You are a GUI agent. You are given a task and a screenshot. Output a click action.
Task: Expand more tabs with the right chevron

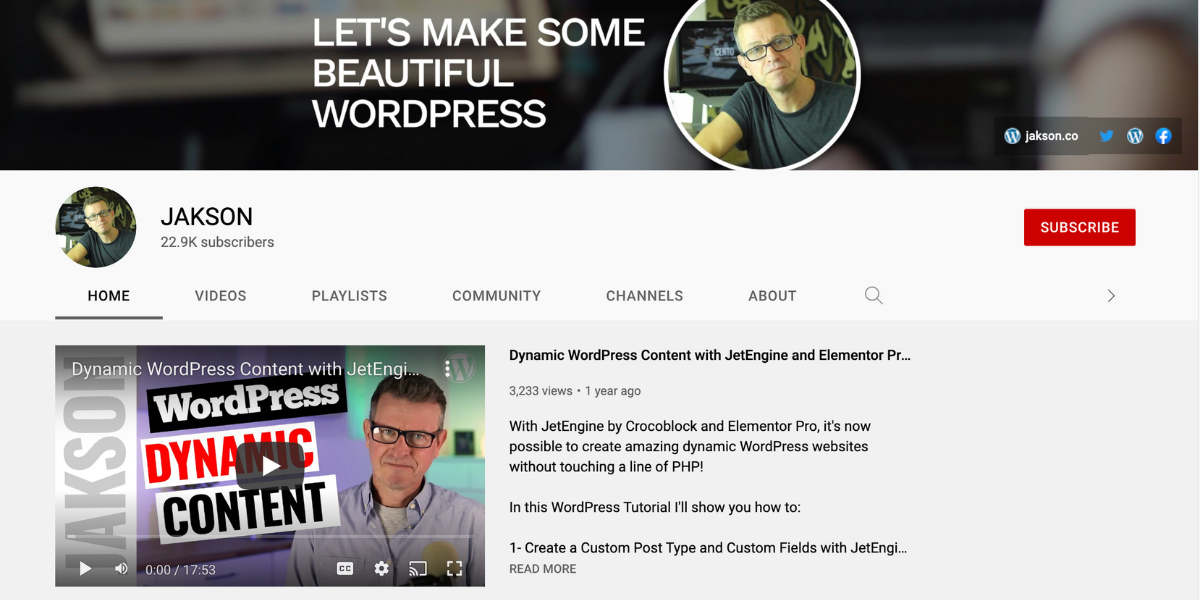pyautogui.click(x=1111, y=295)
